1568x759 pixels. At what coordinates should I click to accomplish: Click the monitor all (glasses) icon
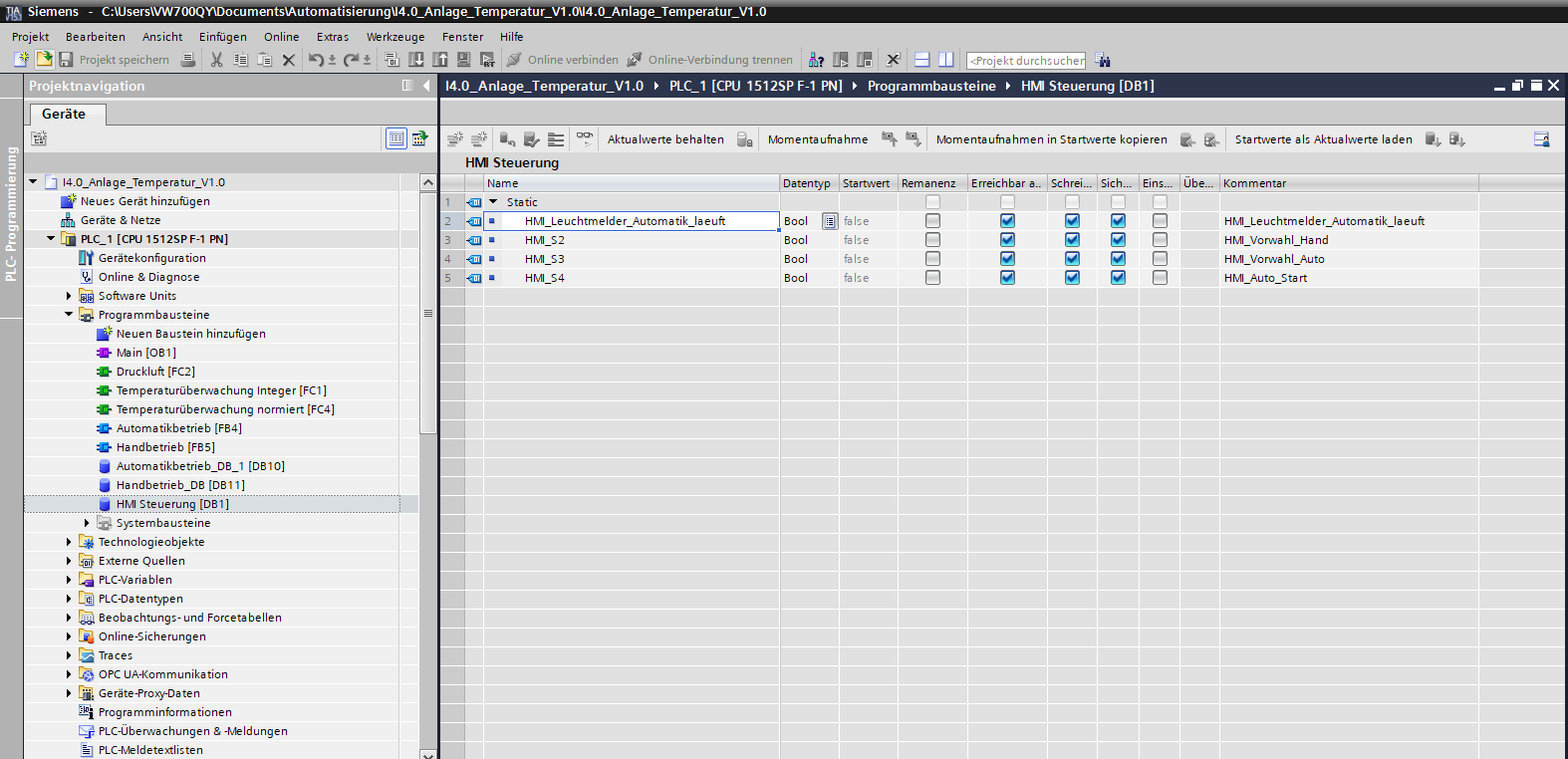click(x=585, y=138)
